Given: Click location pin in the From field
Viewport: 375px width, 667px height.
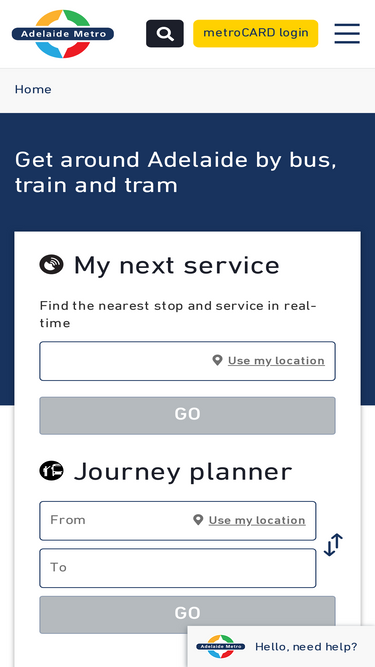Looking at the screenshot, I should tap(198, 520).
